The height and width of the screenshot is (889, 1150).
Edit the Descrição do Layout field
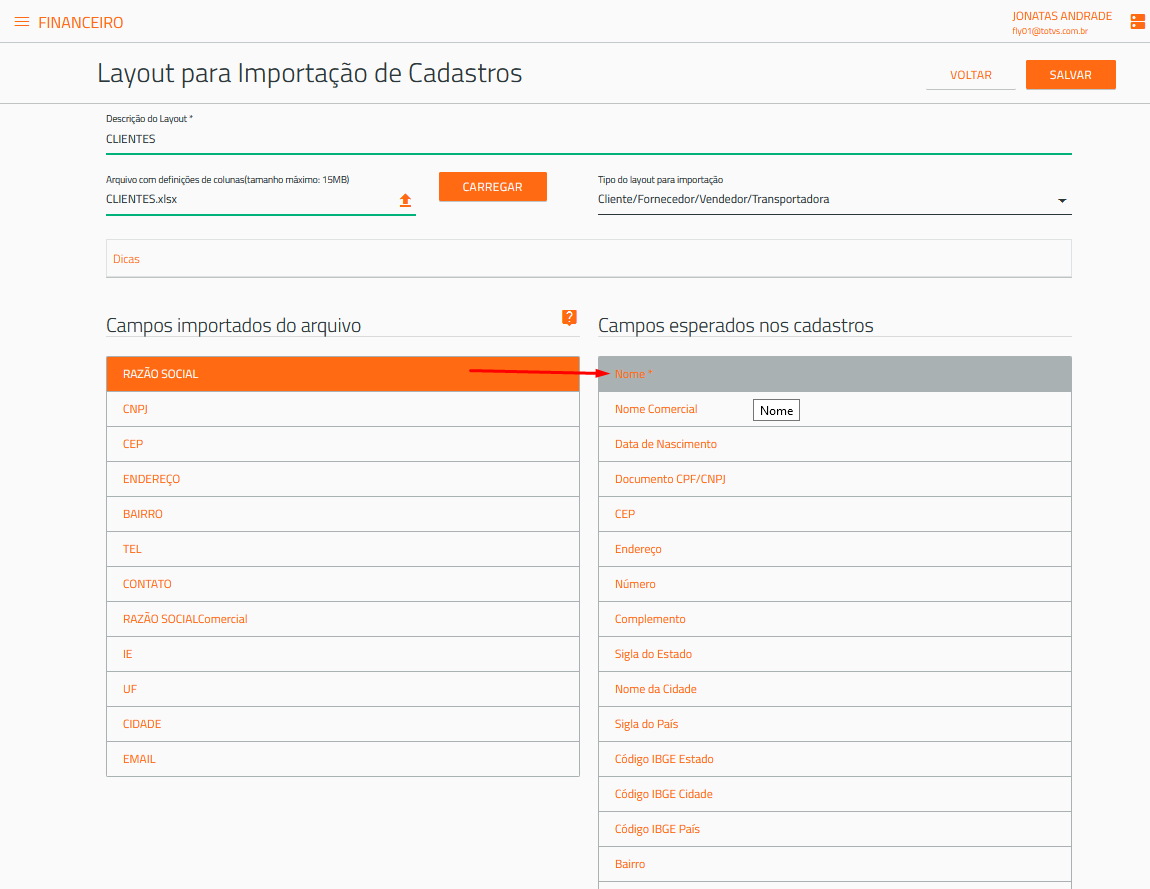589,139
